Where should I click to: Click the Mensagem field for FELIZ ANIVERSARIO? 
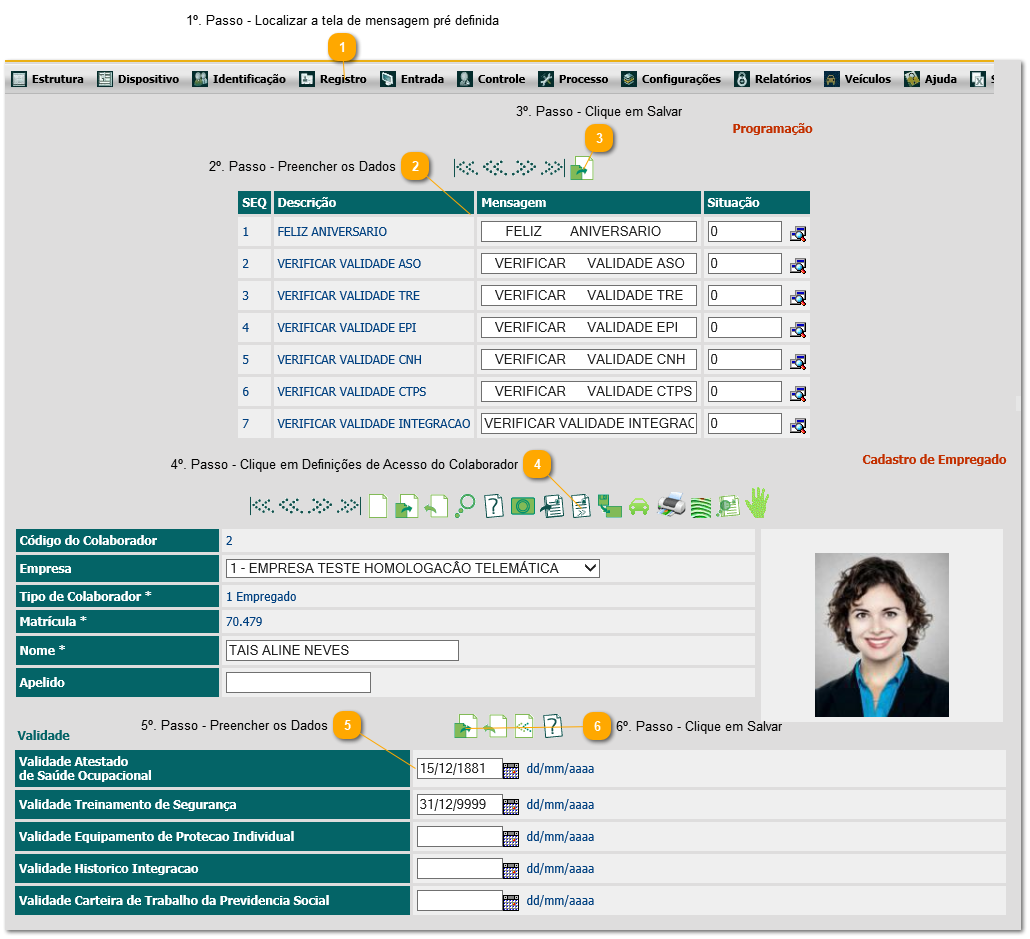click(x=589, y=231)
